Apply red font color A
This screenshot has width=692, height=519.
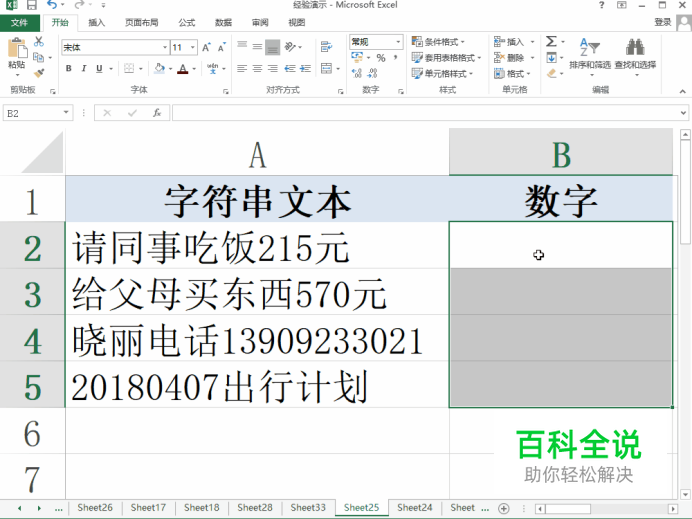click(x=183, y=68)
